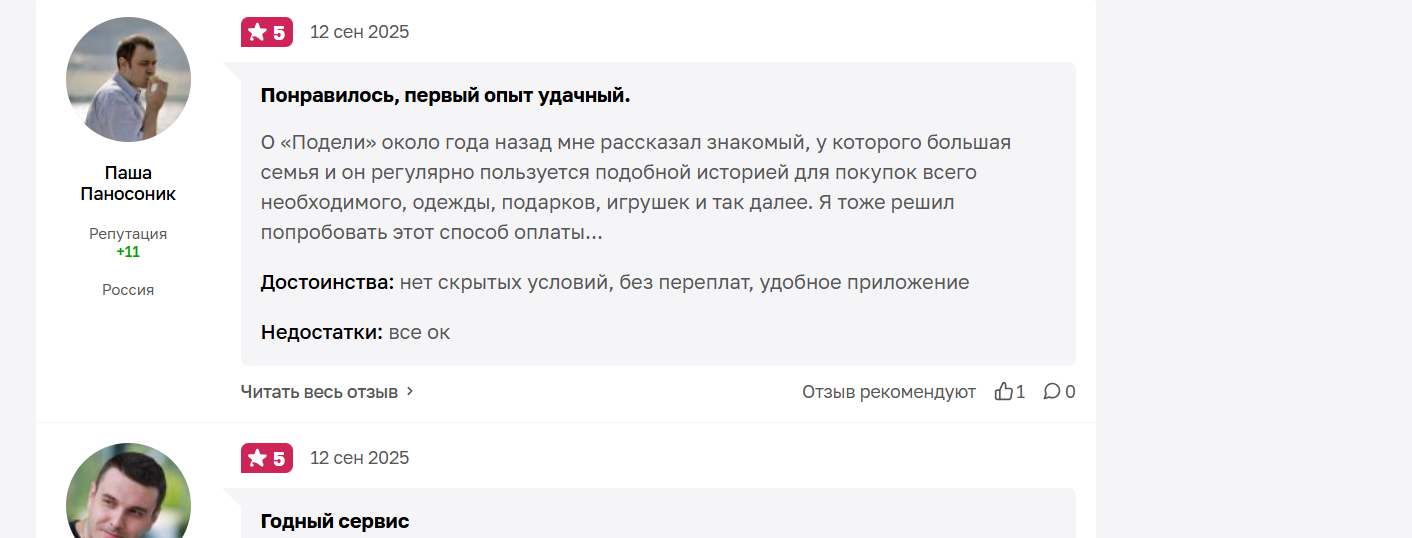
Task: Click the Россия country label
Action: [128, 290]
